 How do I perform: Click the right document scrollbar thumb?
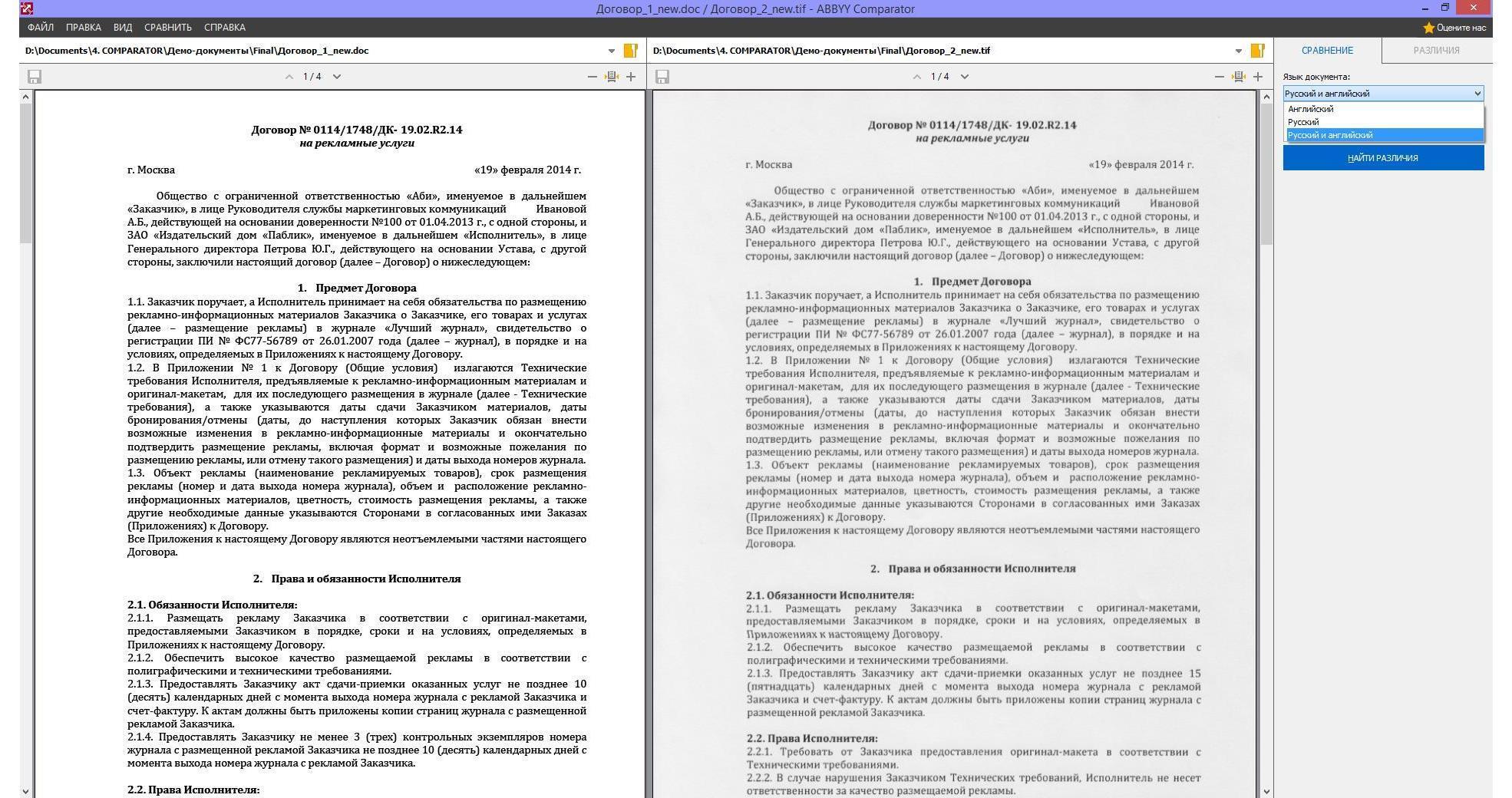(1266, 173)
